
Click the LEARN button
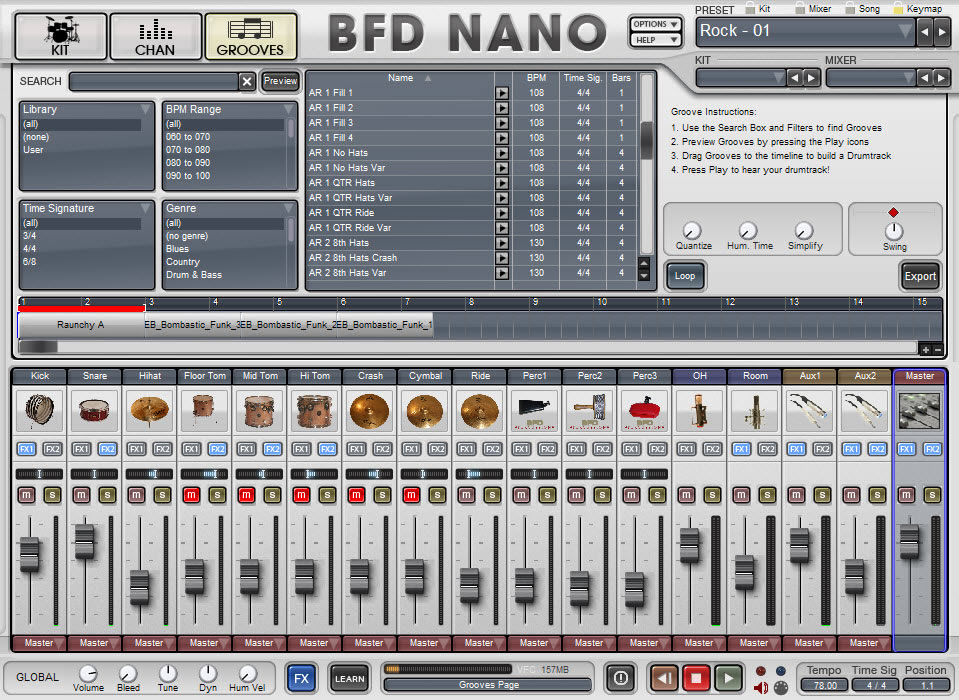[349, 679]
